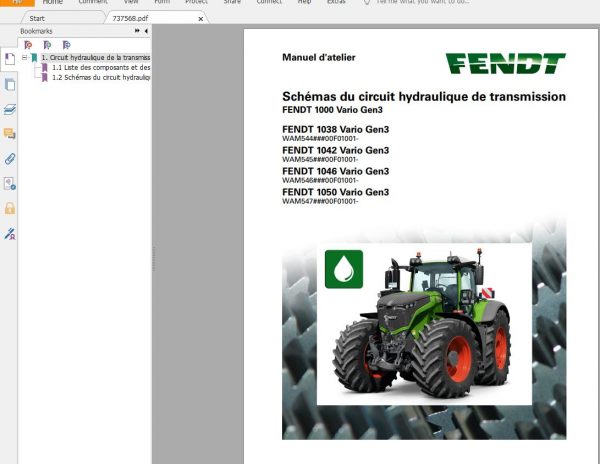Open the document search panel icon
The height and width of the screenshot is (464, 600).
[10, 184]
